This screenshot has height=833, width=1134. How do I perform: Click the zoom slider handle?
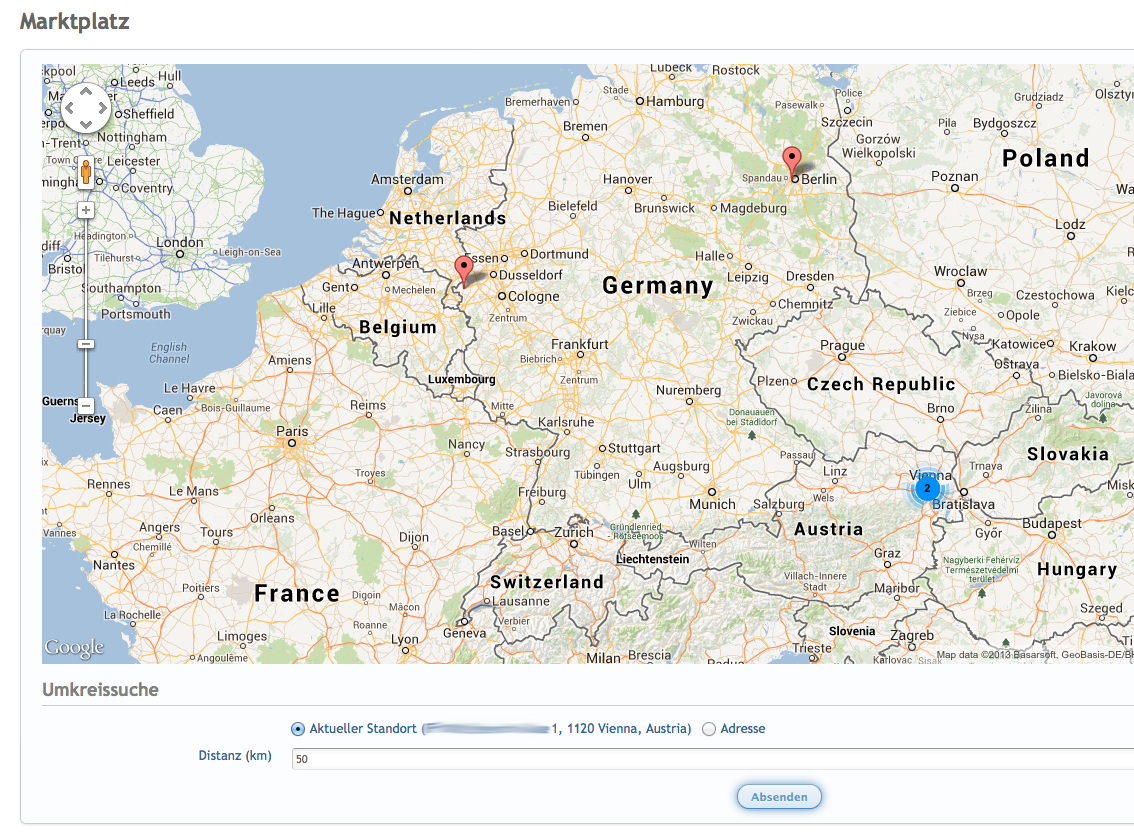[86, 344]
